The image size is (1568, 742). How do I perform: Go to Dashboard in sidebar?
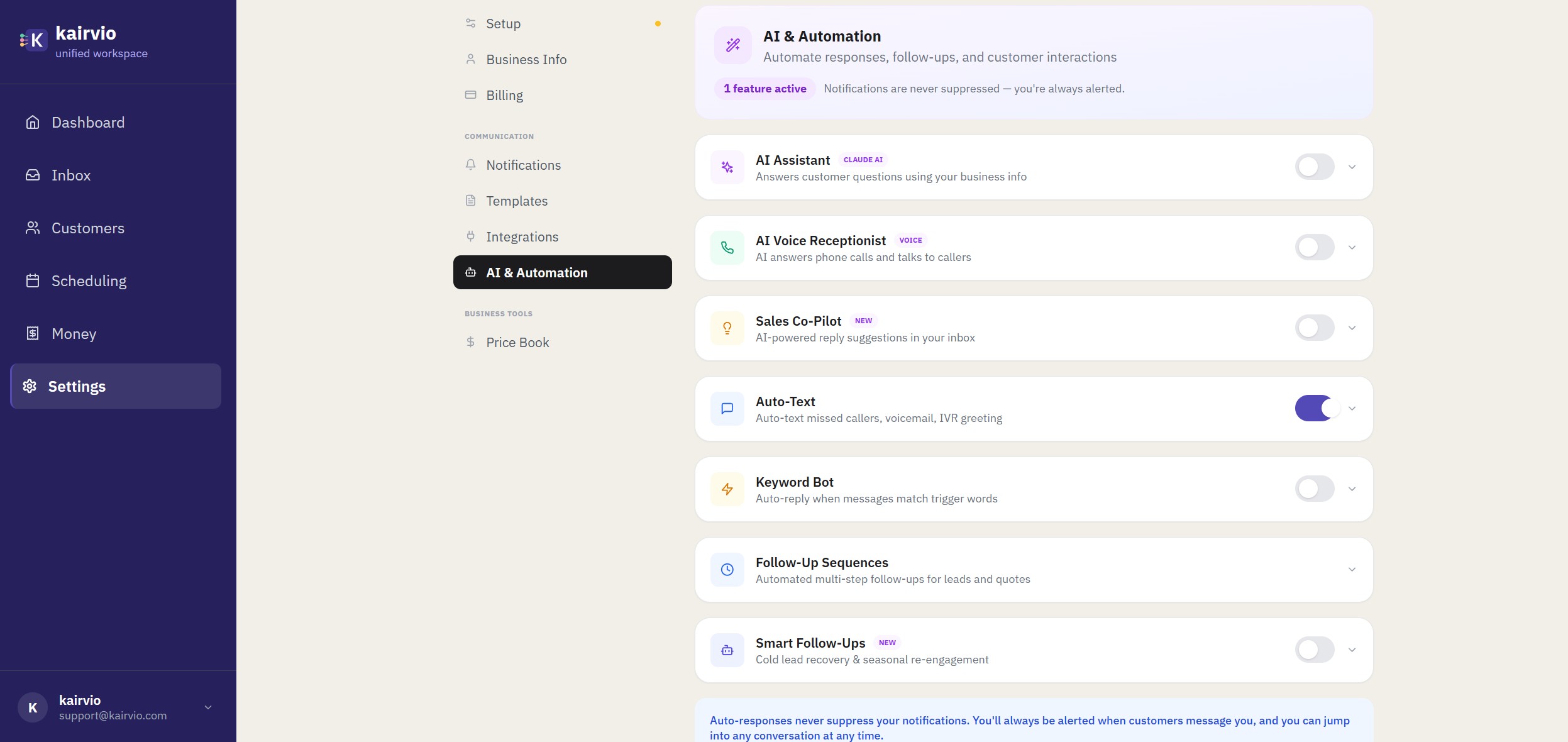(116, 122)
